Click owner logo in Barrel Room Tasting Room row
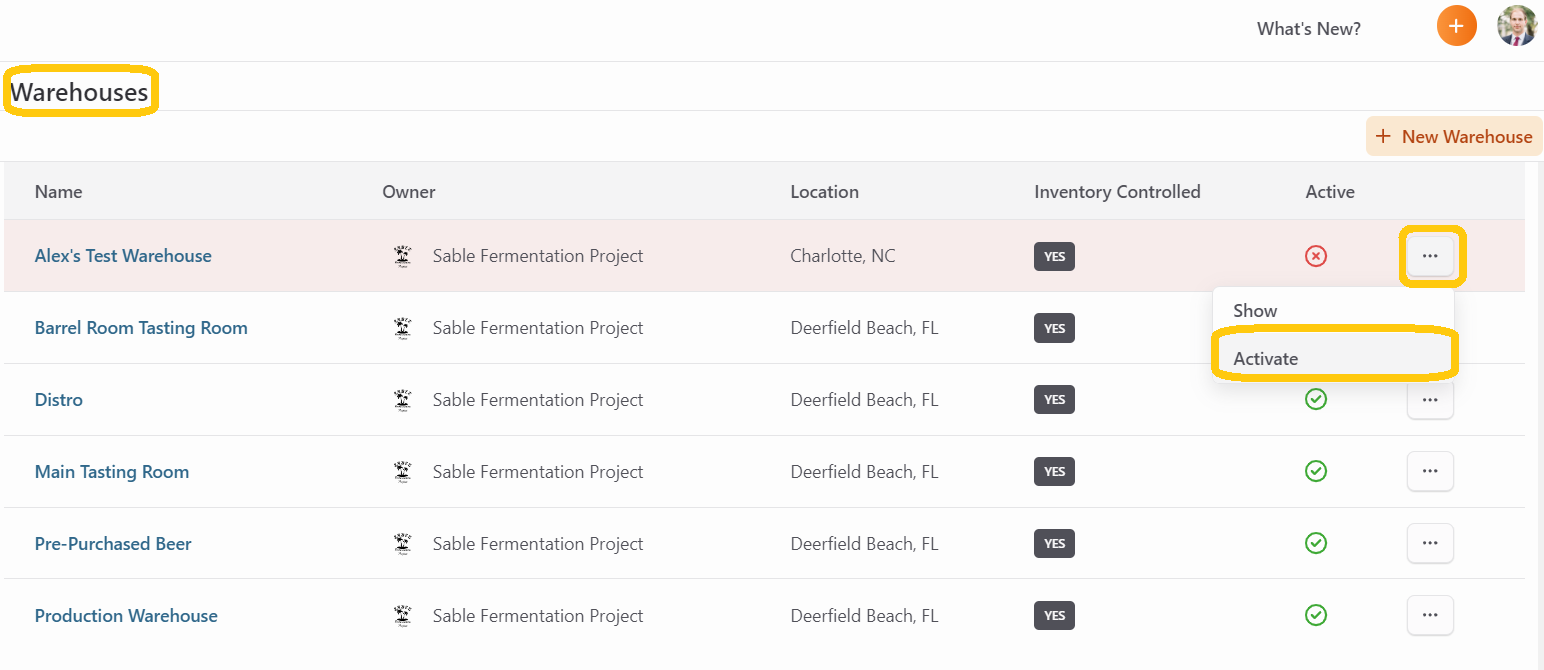1544x670 pixels. (x=403, y=328)
